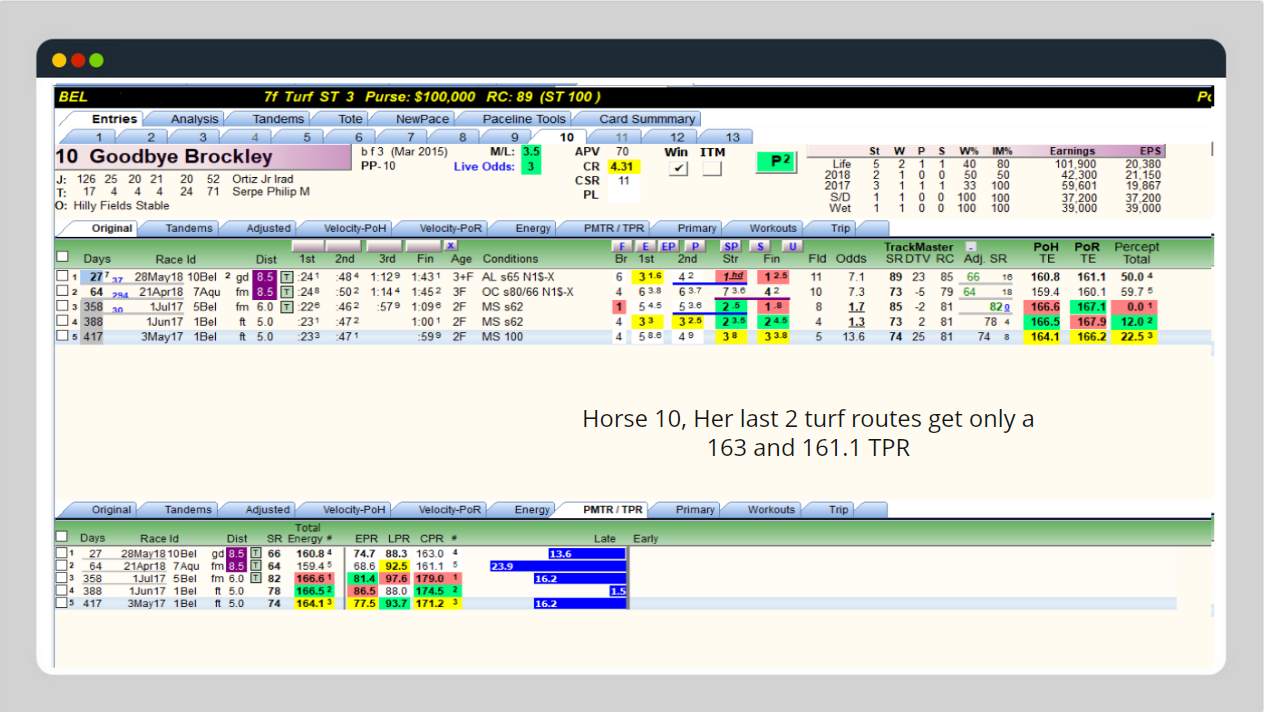Image resolution: width=1267 pixels, height=712 pixels.
Task: Click the green P2 button
Action: (x=776, y=161)
